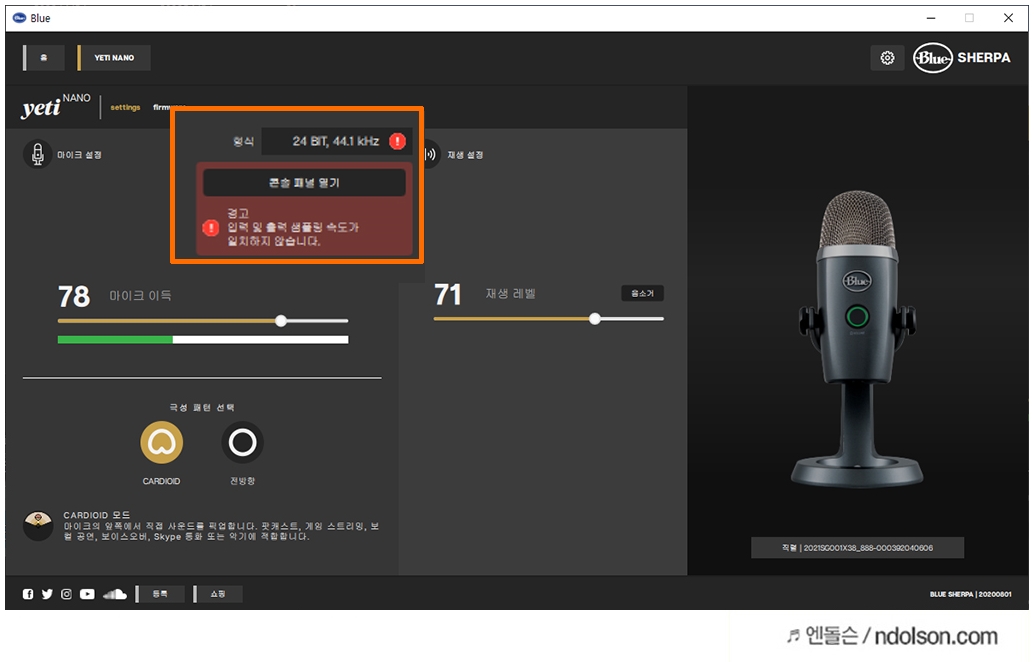Open the 24 BIT, 44.1 kHz format dropdown
1034x662 pixels.
[x=336, y=141]
